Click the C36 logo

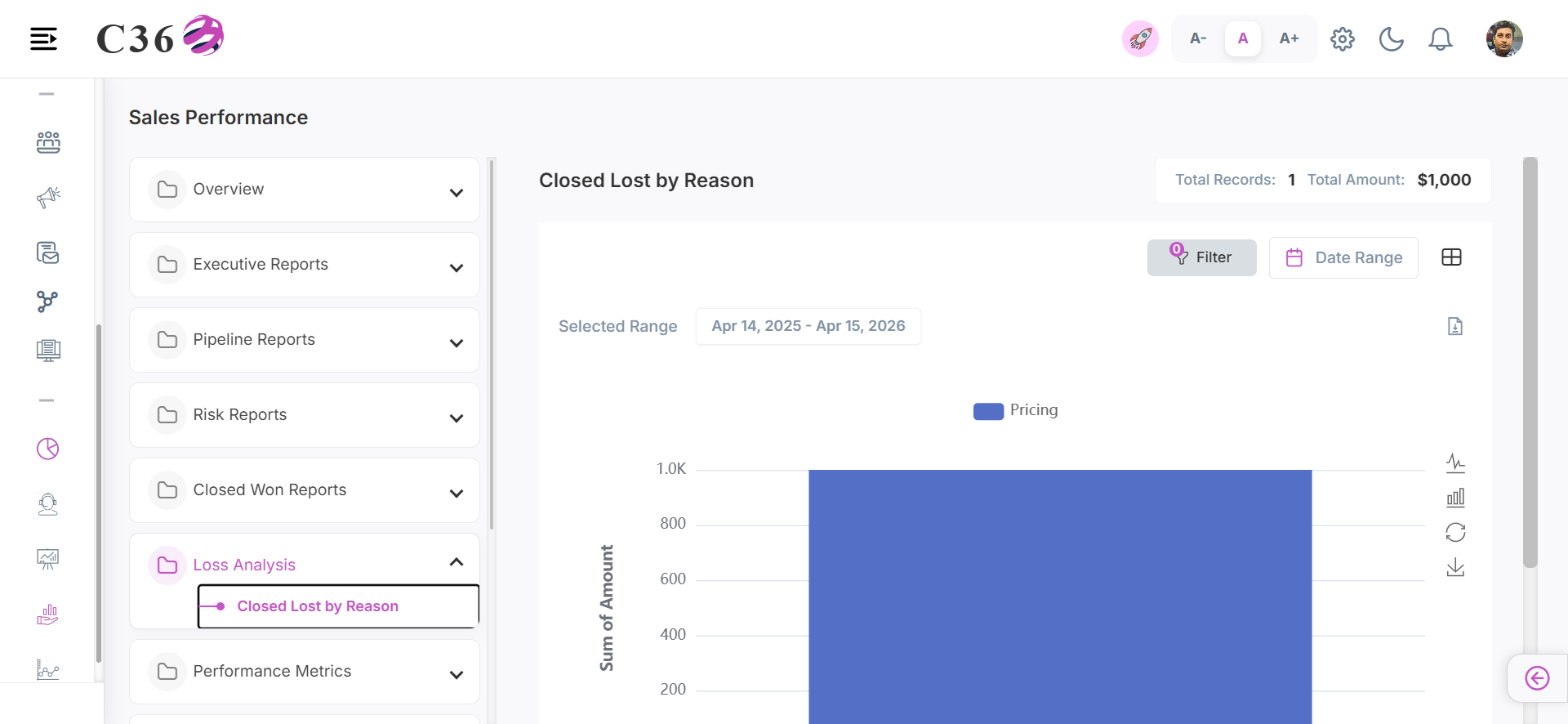click(160, 37)
